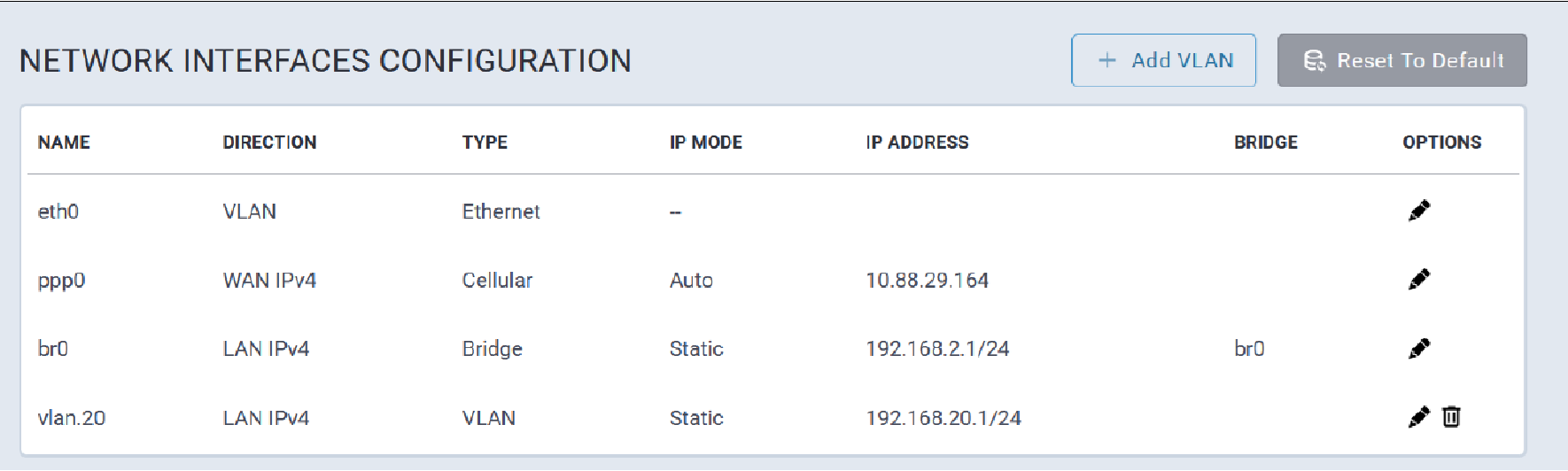Image resolution: width=1568 pixels, height=471 pixels.
Task: Click the IP ADDRESS column header
Action: tap(917, 143)
